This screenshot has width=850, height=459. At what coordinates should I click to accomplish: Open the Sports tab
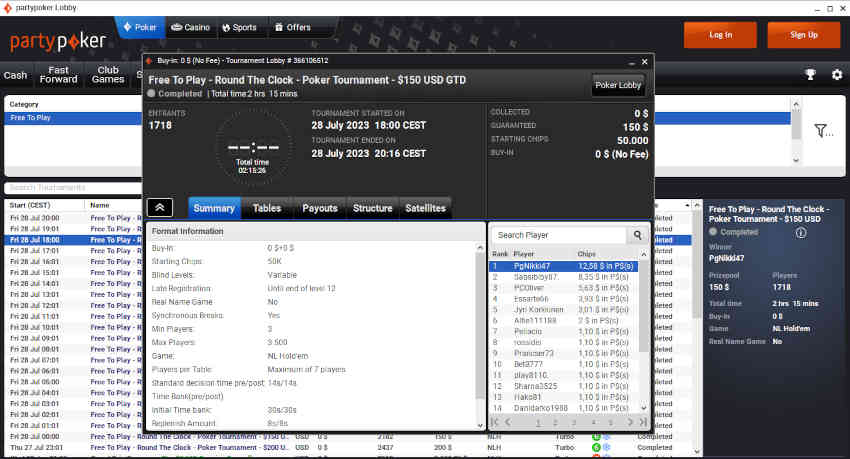click(239, 27)
